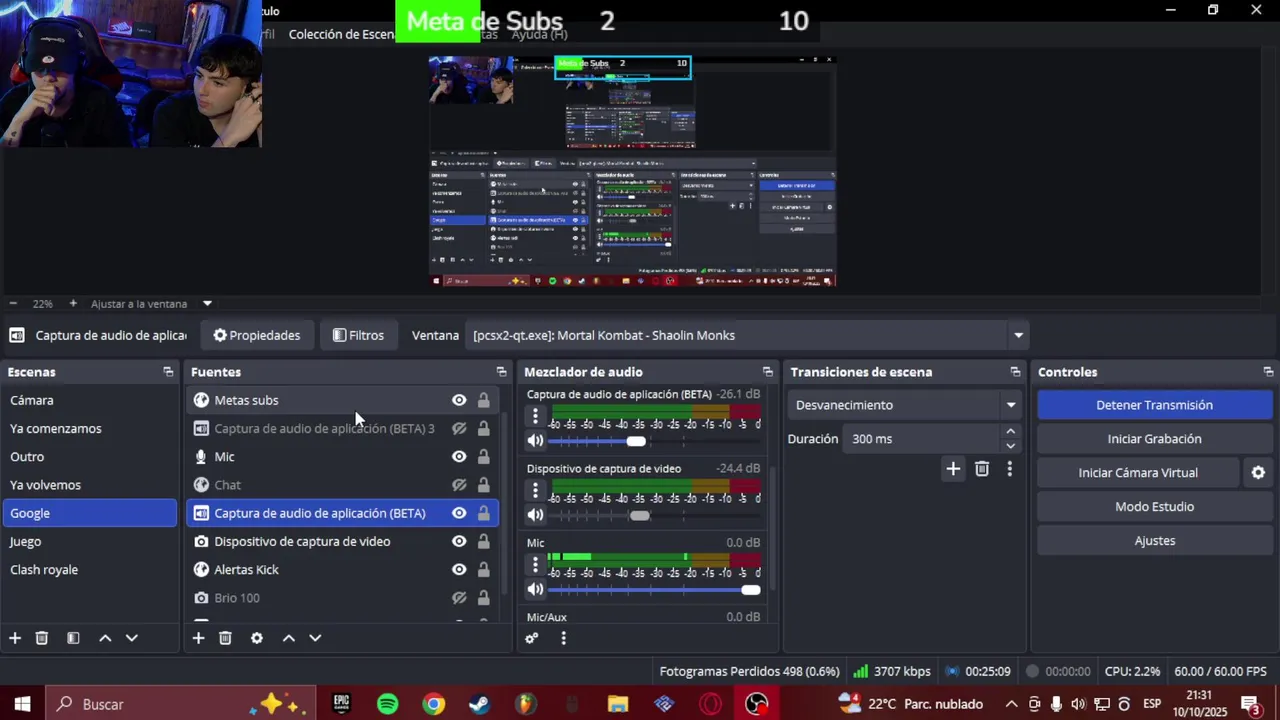Viewport: 1280px width, 720px height.
Task: Remove scene transition with trash icon
Action: [982, 468]
